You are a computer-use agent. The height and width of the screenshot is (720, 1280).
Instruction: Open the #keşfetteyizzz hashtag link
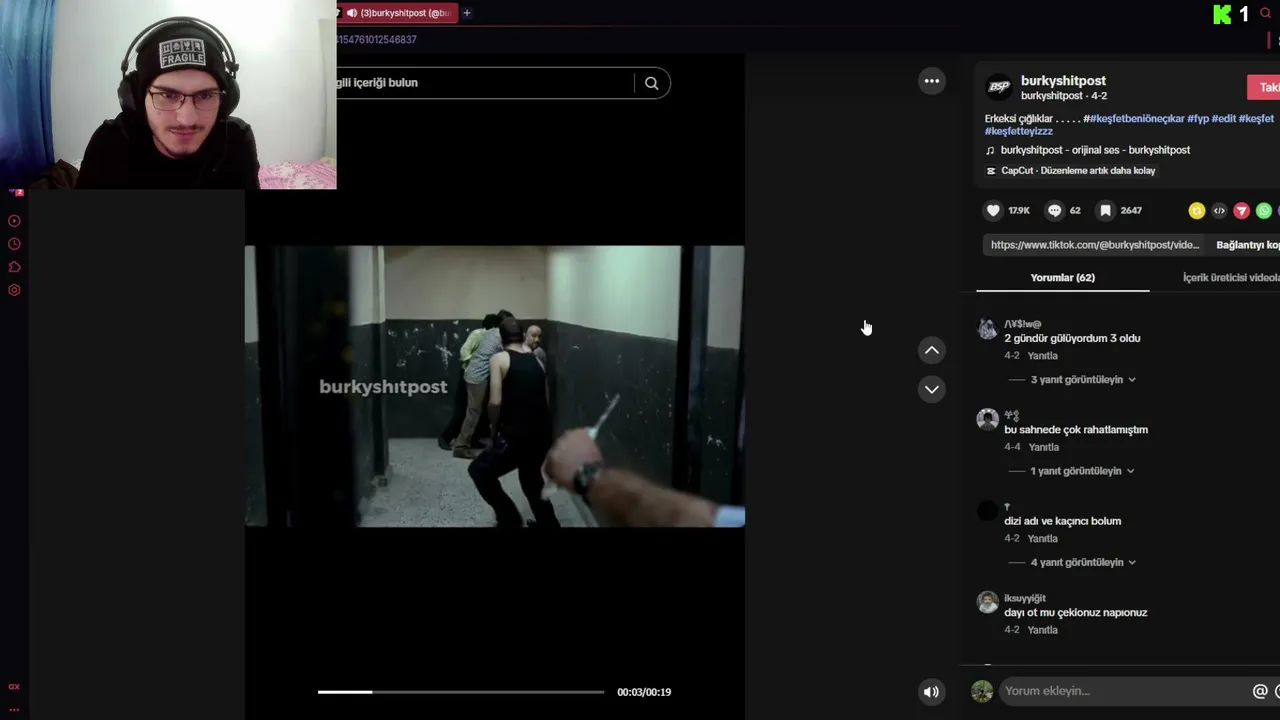1018,131
